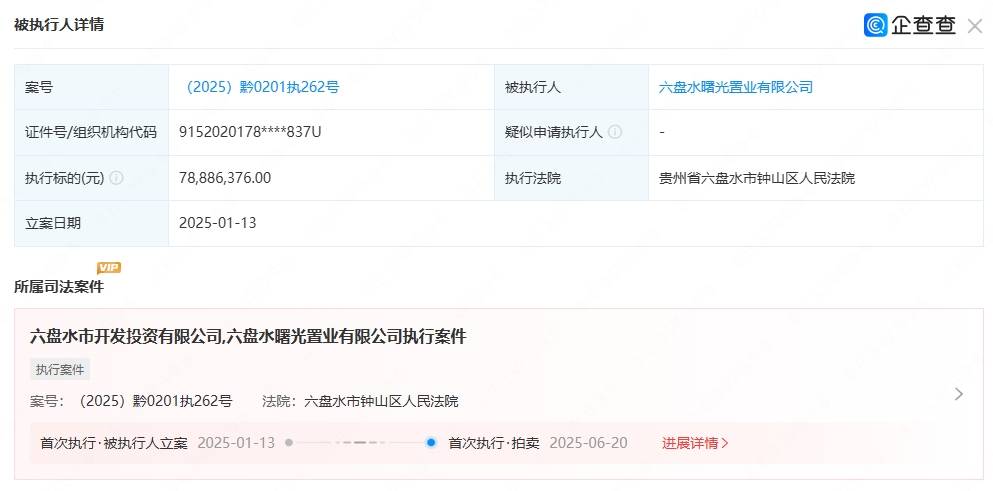Select grey timeline dot for 2025-01-13
This screenshot has width=993, height=491.
289,443
